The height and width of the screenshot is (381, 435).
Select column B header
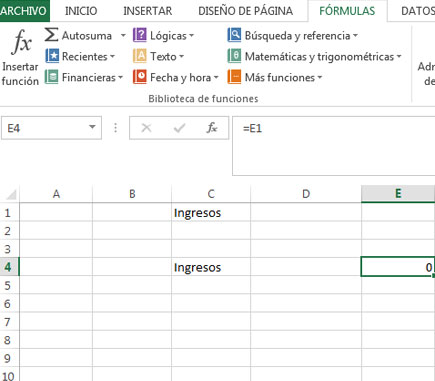coord(132,194)
